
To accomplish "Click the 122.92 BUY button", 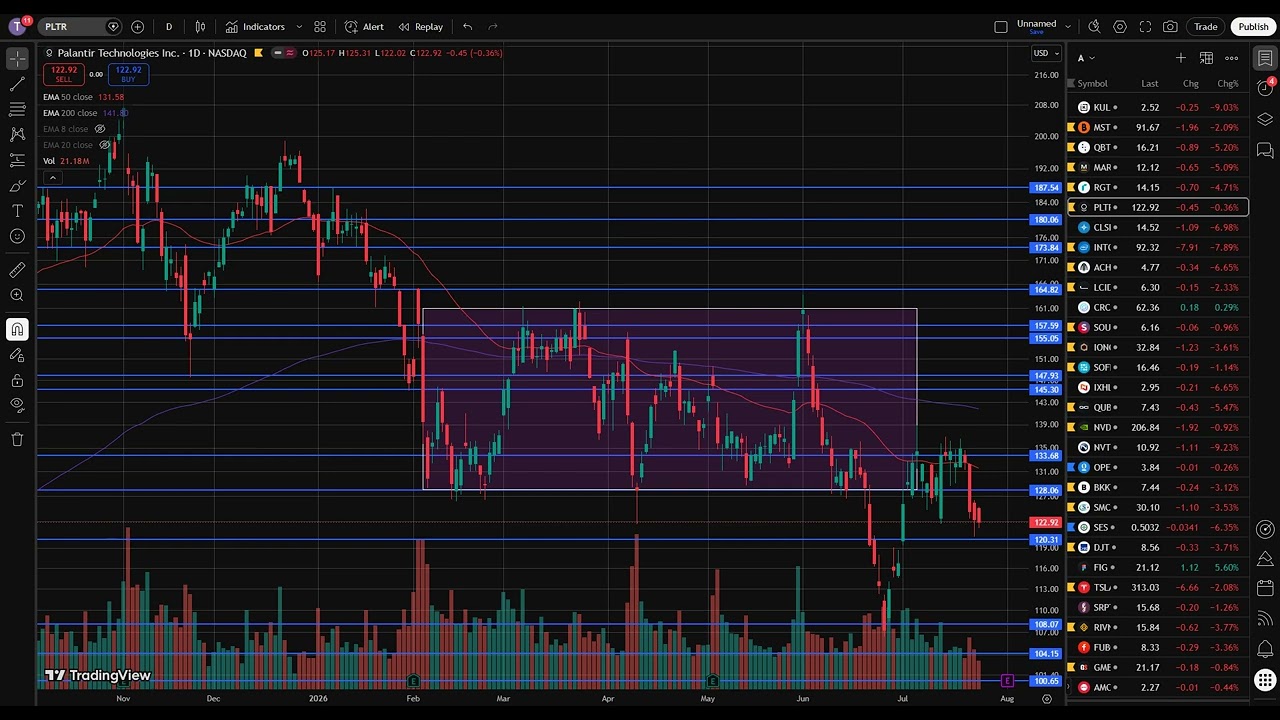I will click(128, 74).
